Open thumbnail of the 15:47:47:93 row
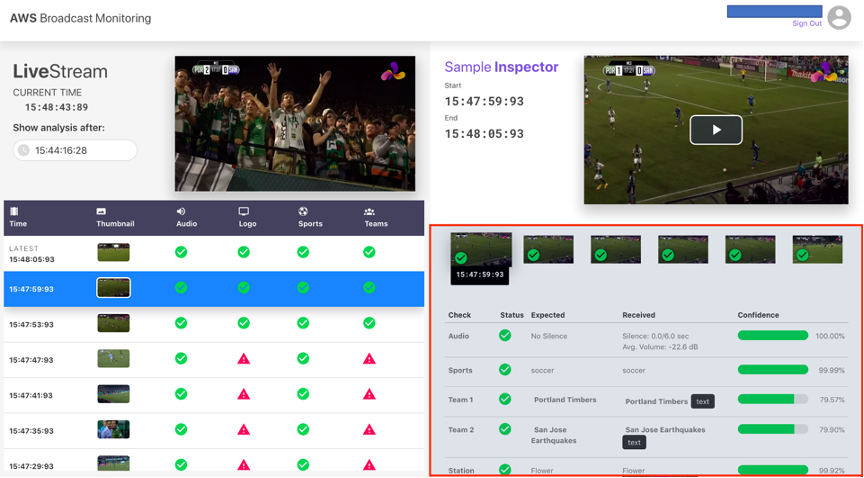This screenshot has height=478, width=864. tap(114, 358)
